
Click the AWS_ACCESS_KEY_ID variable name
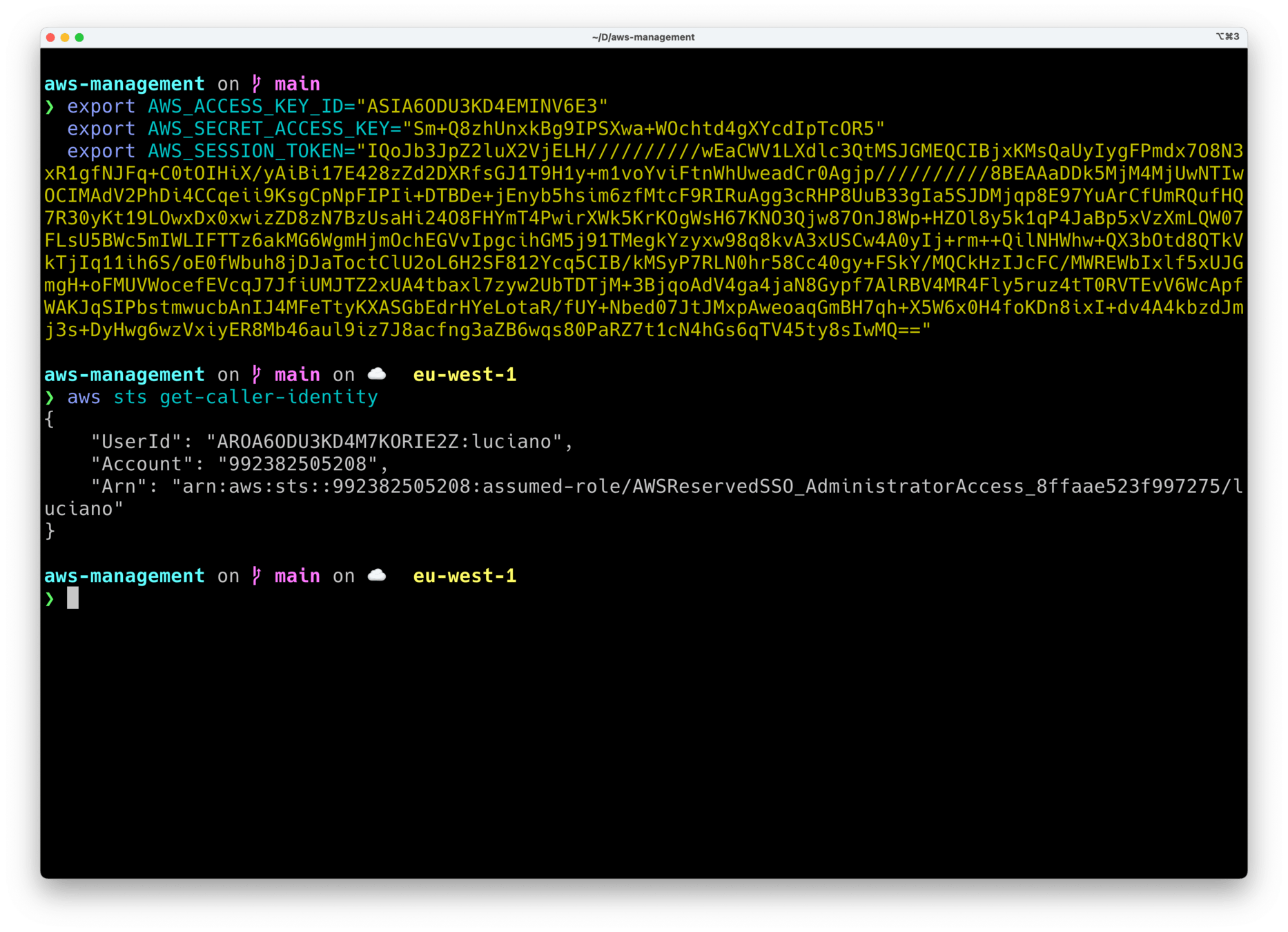246,106
